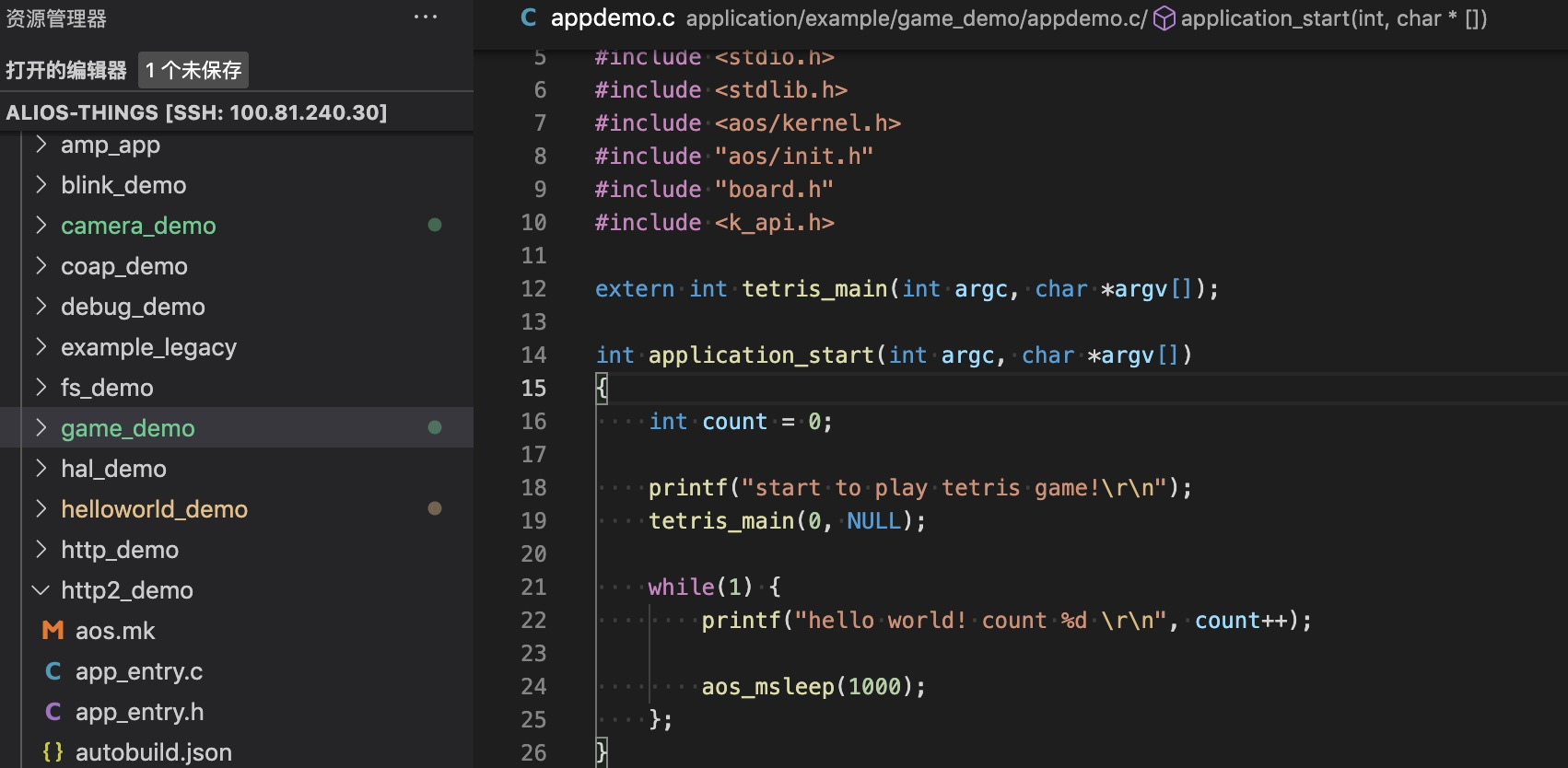The image size is (1568, 768).
Task: Select the example_legacy folder label
Action: pos(149,347)
